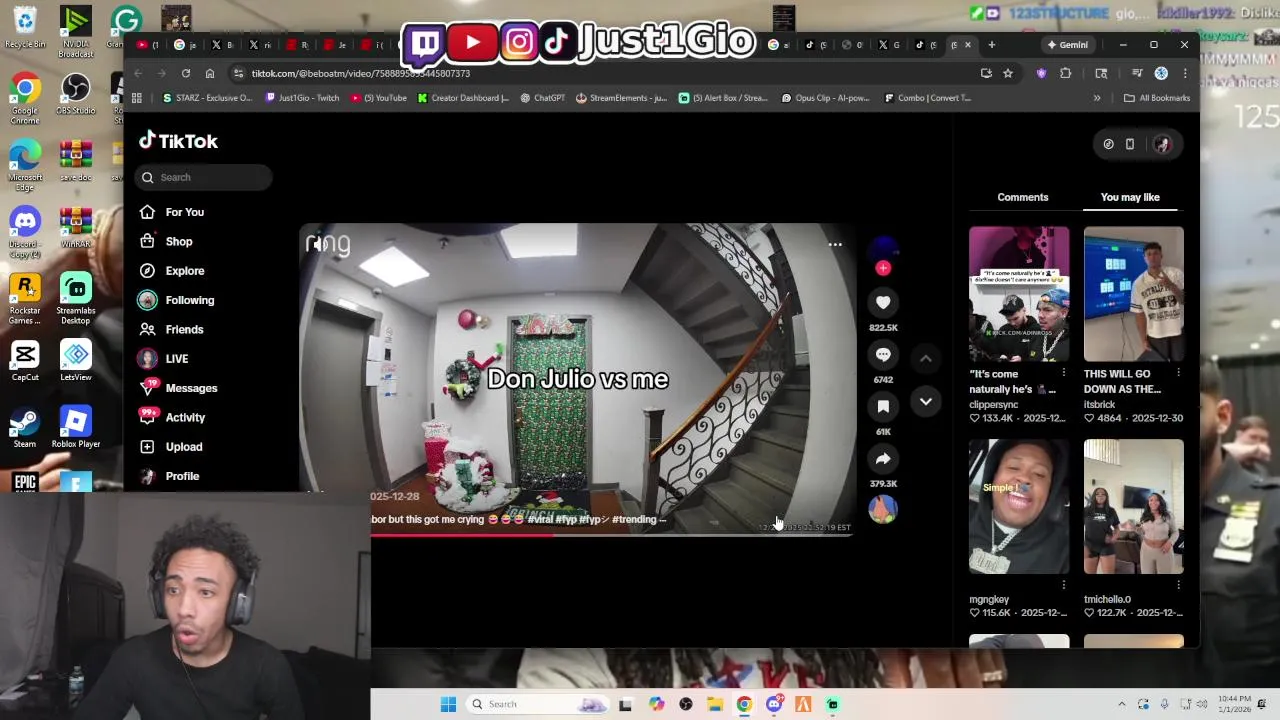Open options menu above tmichelle.0 username
The height and width of the screenshot is (720, 1280).
[1178, 585]
